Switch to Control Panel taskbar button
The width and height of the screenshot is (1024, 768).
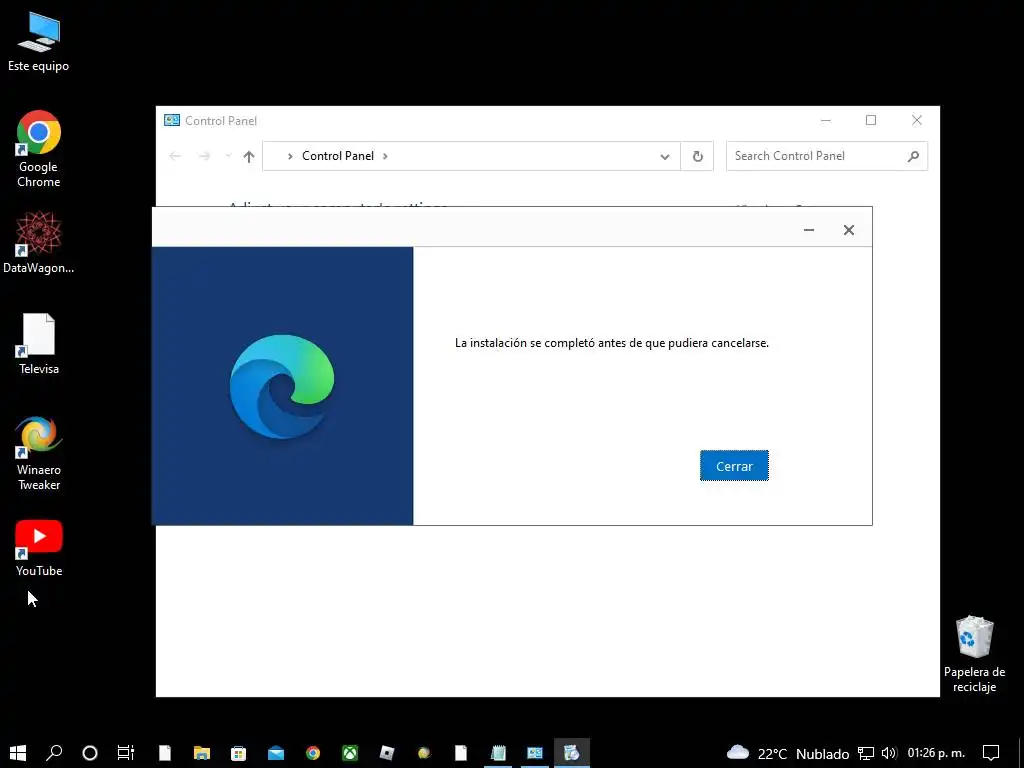(535, 753)
